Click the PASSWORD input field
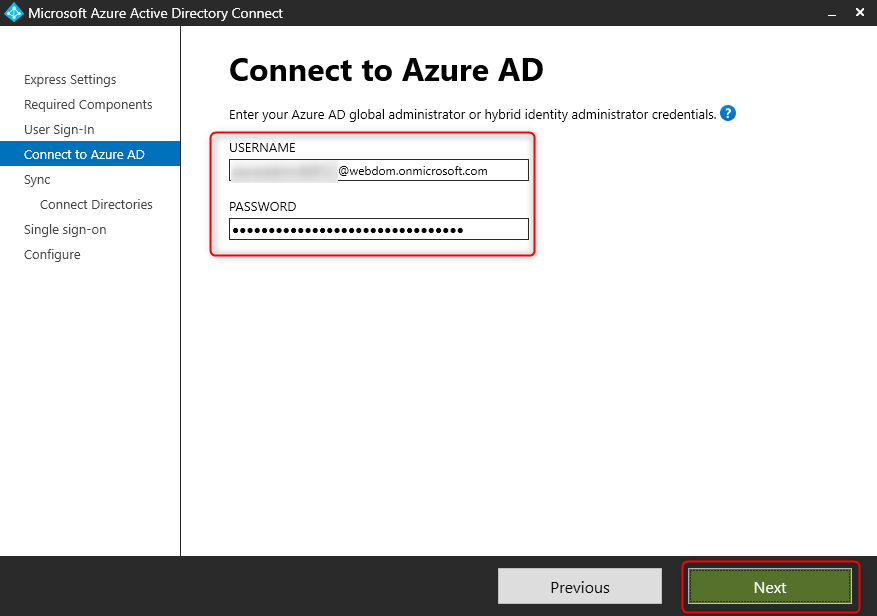Viewport: 877px width, 616px height. 378,229
